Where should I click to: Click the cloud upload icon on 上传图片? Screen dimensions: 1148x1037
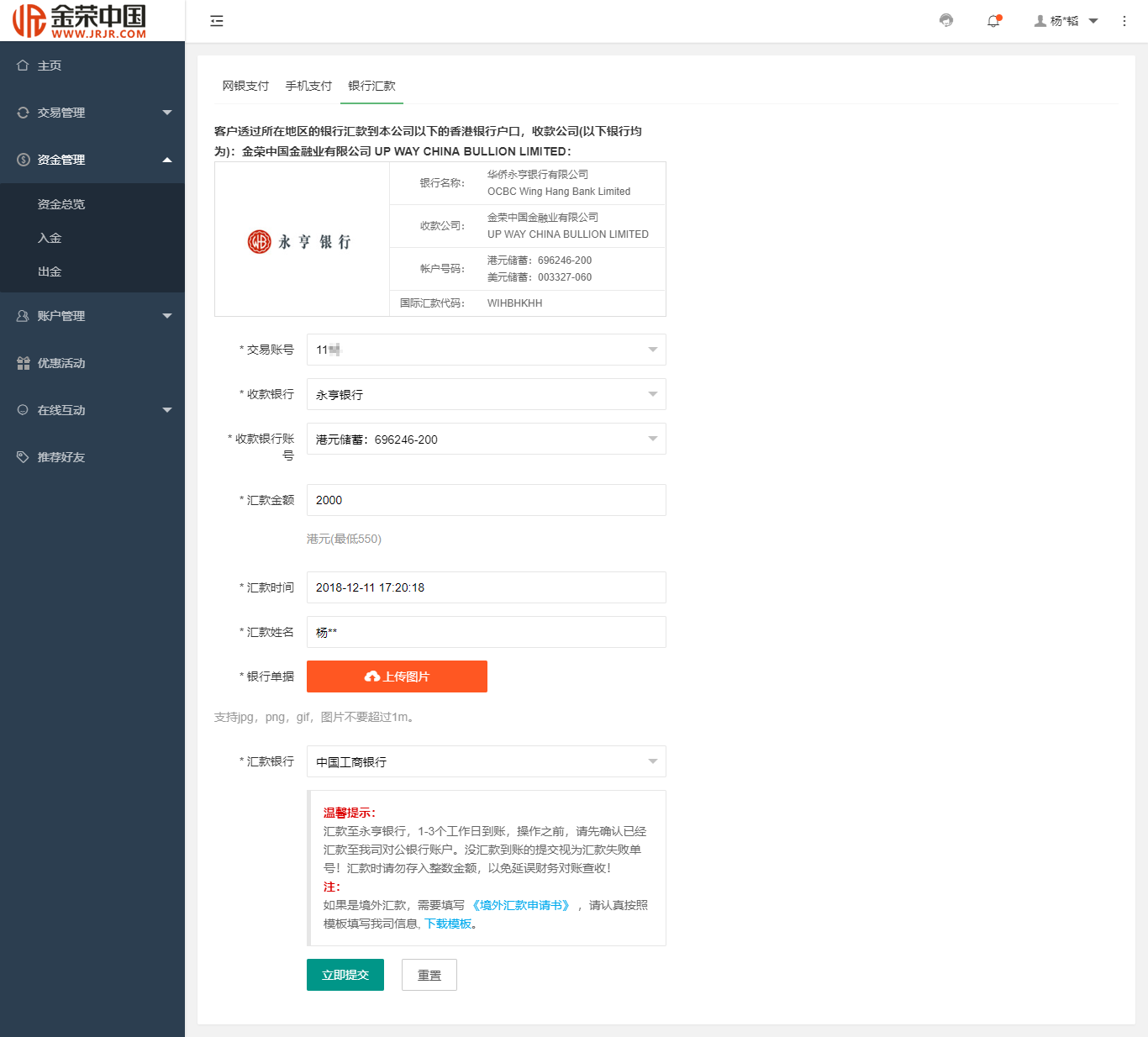click(x=372, y=676)
